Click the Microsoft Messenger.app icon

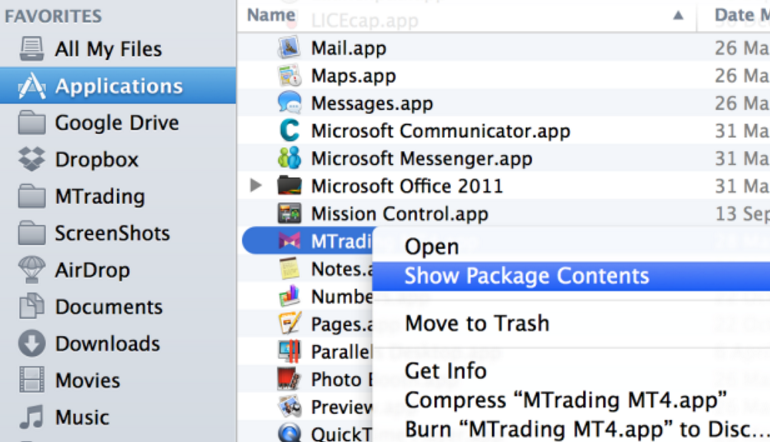point(289,158)
